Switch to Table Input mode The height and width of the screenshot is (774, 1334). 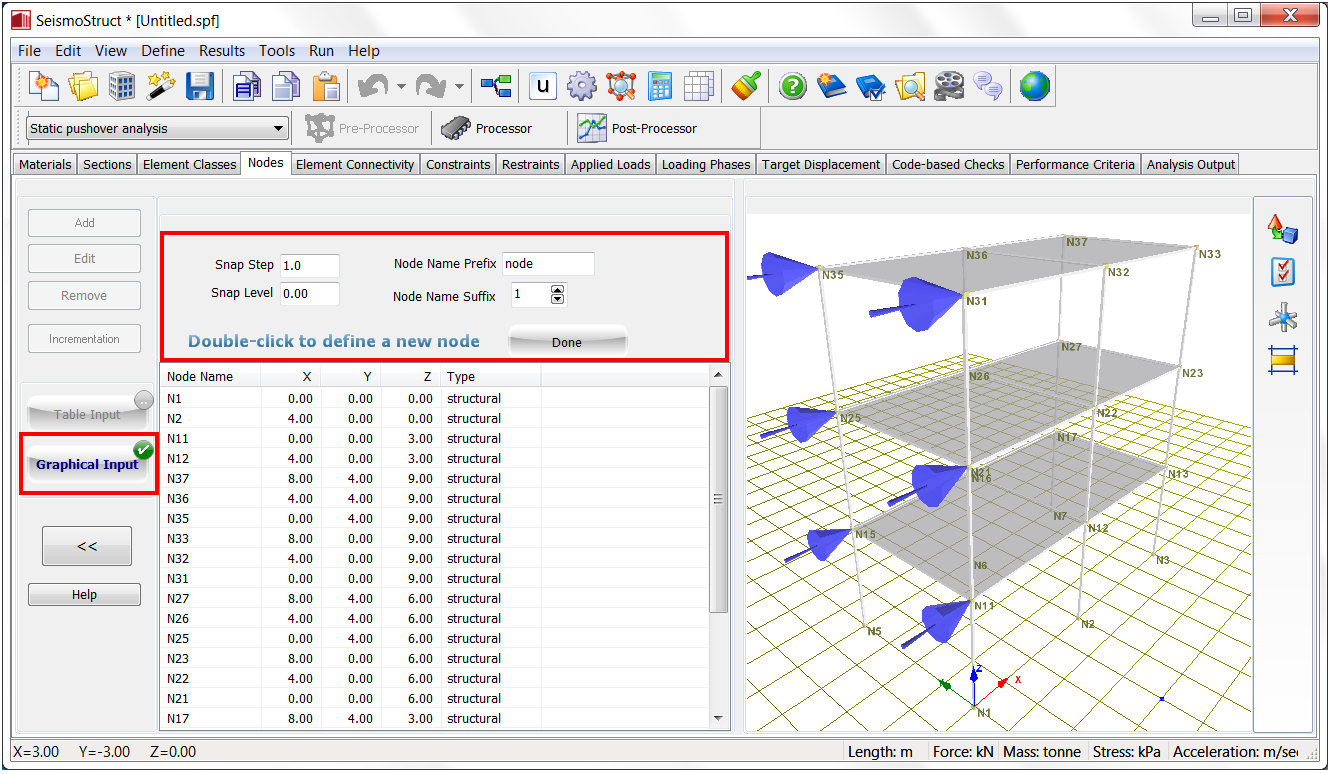87,414
